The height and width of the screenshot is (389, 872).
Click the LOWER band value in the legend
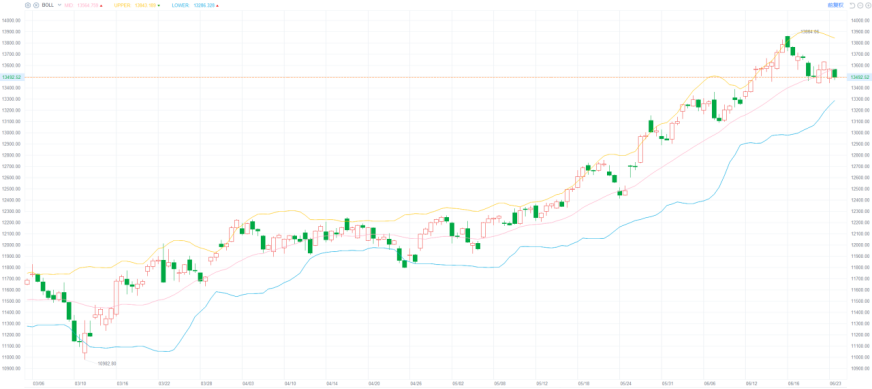[x=205, y=5]
